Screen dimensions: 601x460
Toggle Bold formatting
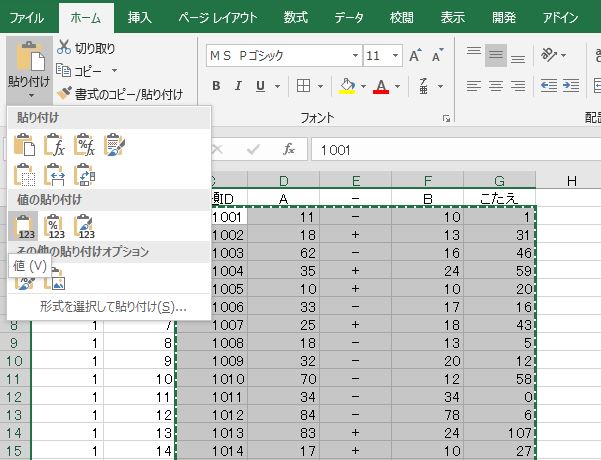pyautogui.click(x=216, y=86)
